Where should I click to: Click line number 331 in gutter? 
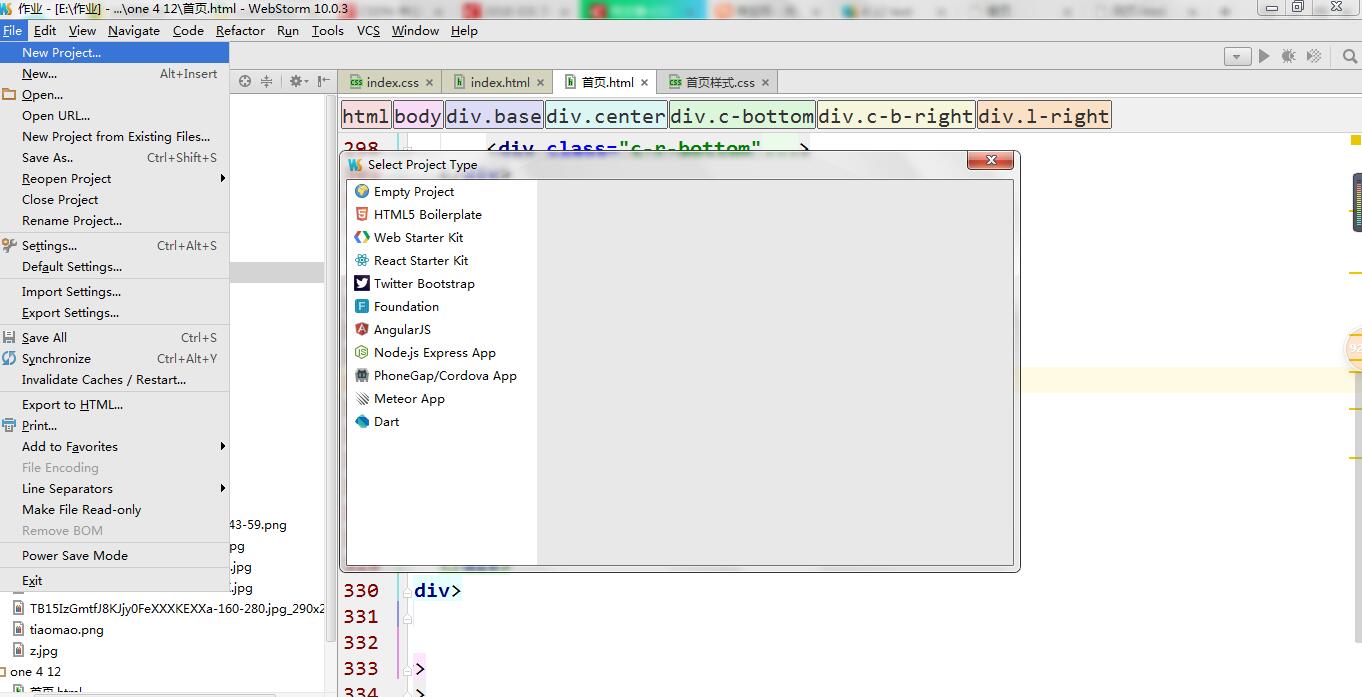click(x=361, y=616)
